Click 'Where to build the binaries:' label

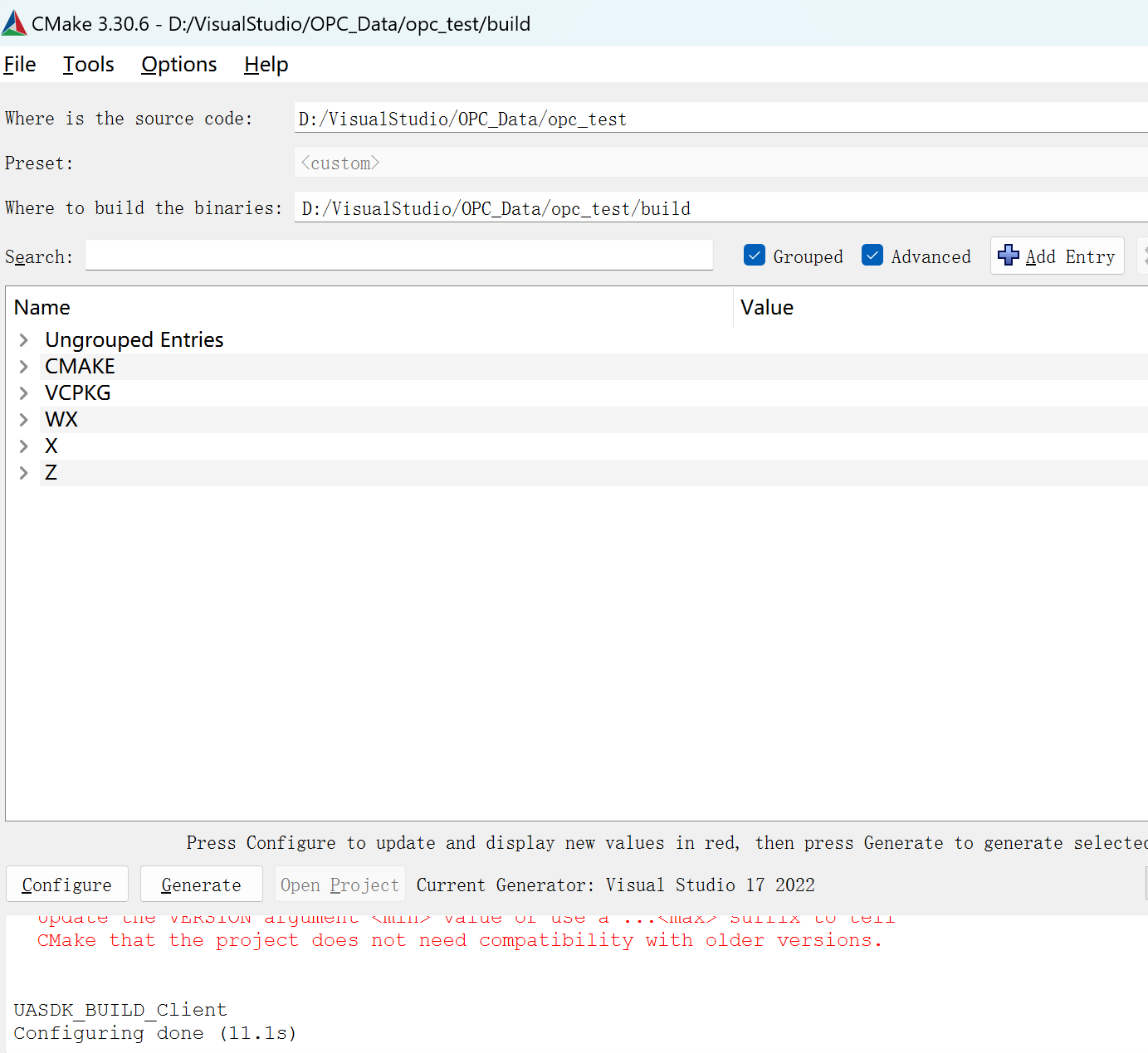coord(144,208)
